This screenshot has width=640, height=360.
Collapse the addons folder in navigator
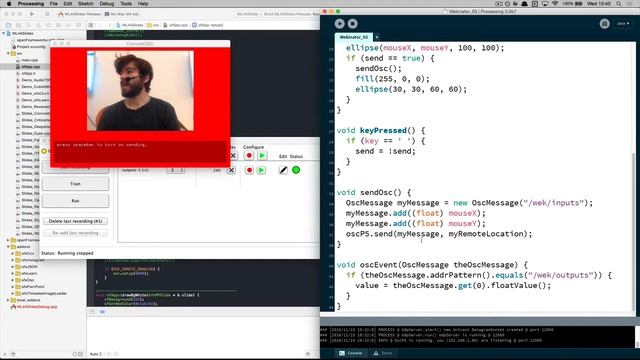click(8, 247)
